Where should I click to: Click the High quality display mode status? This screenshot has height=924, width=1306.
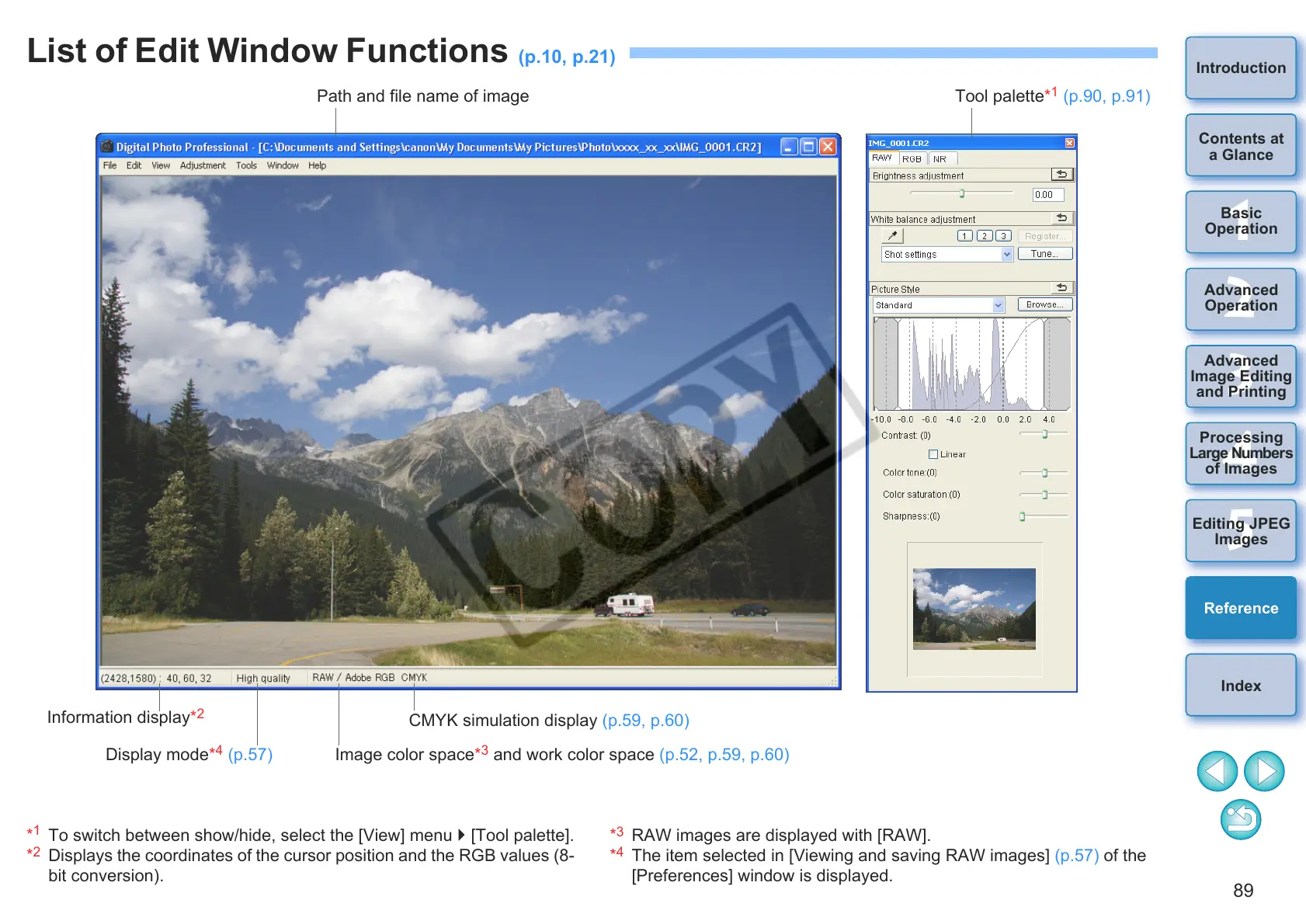[x=263, y=678]
